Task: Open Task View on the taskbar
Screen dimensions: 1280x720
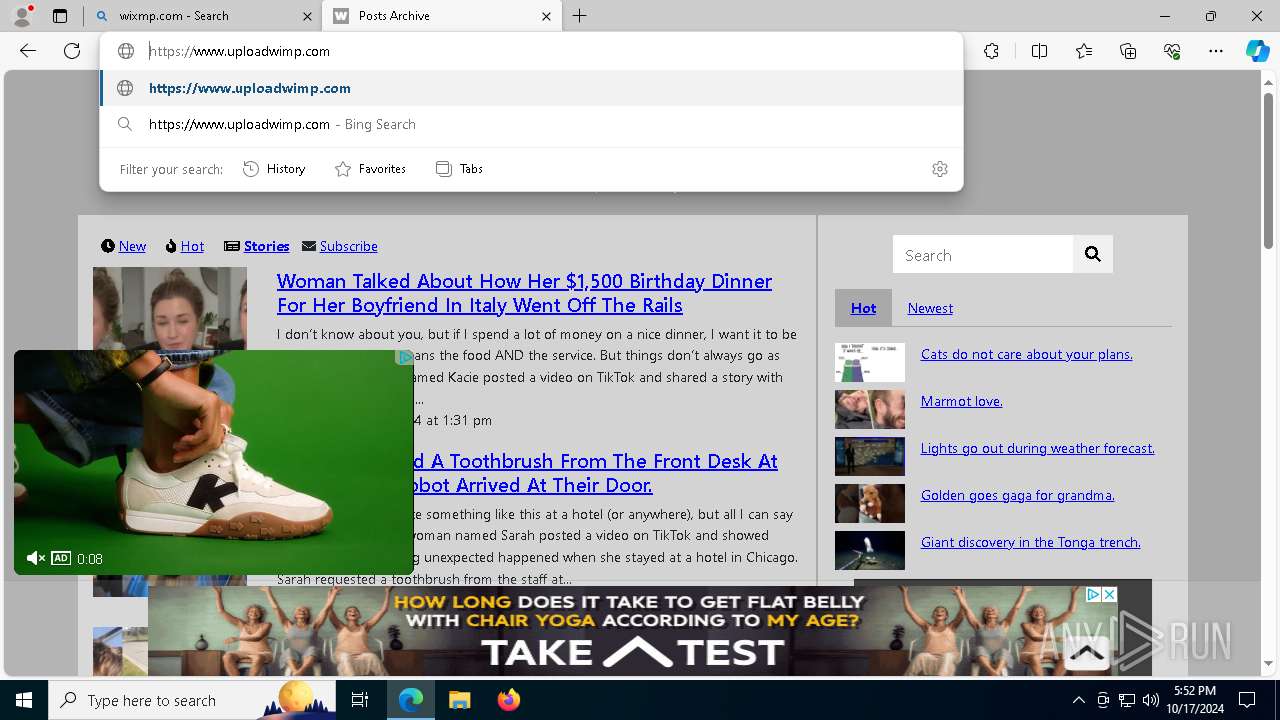Action: pos(360,700)
